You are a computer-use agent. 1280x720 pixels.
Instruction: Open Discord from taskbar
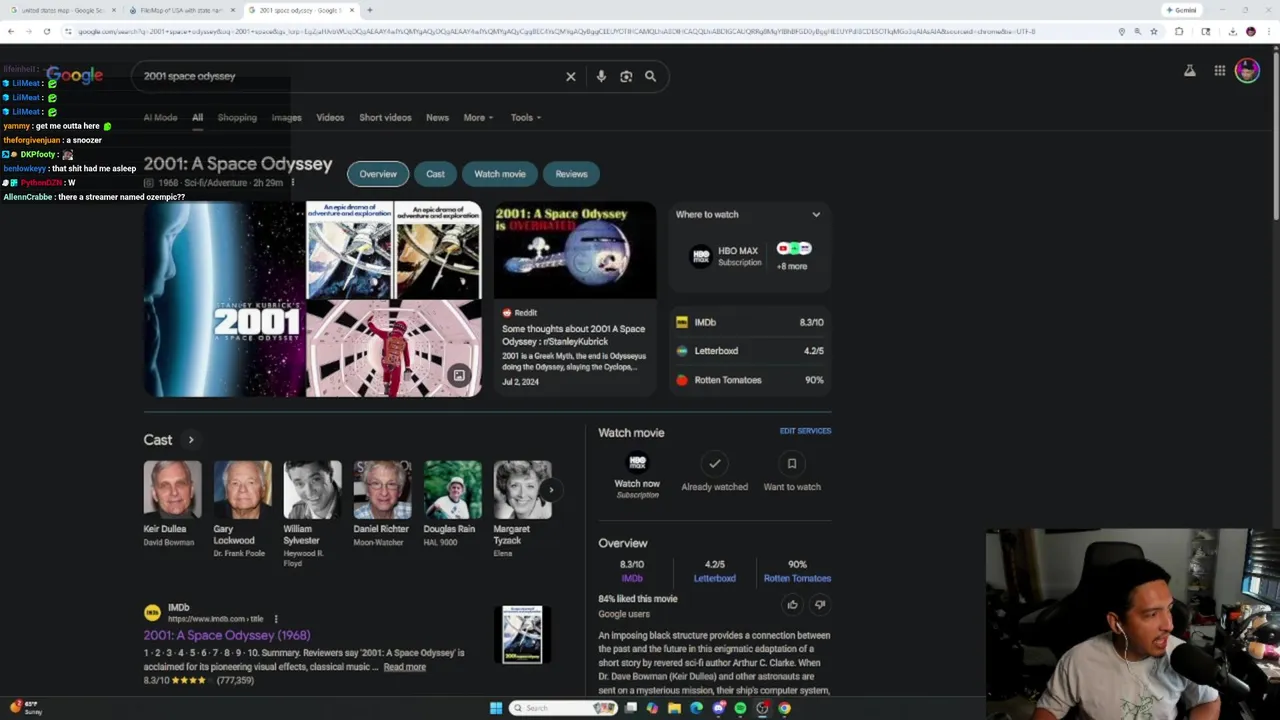pyautogui.click(x=718, y=708)
